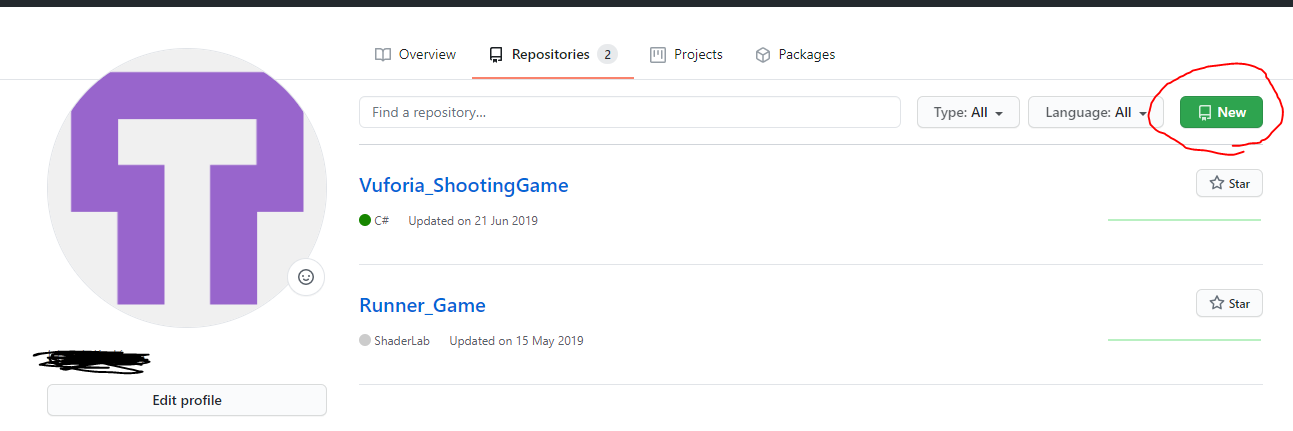Click the Find a repository search field

pos(630,112)
